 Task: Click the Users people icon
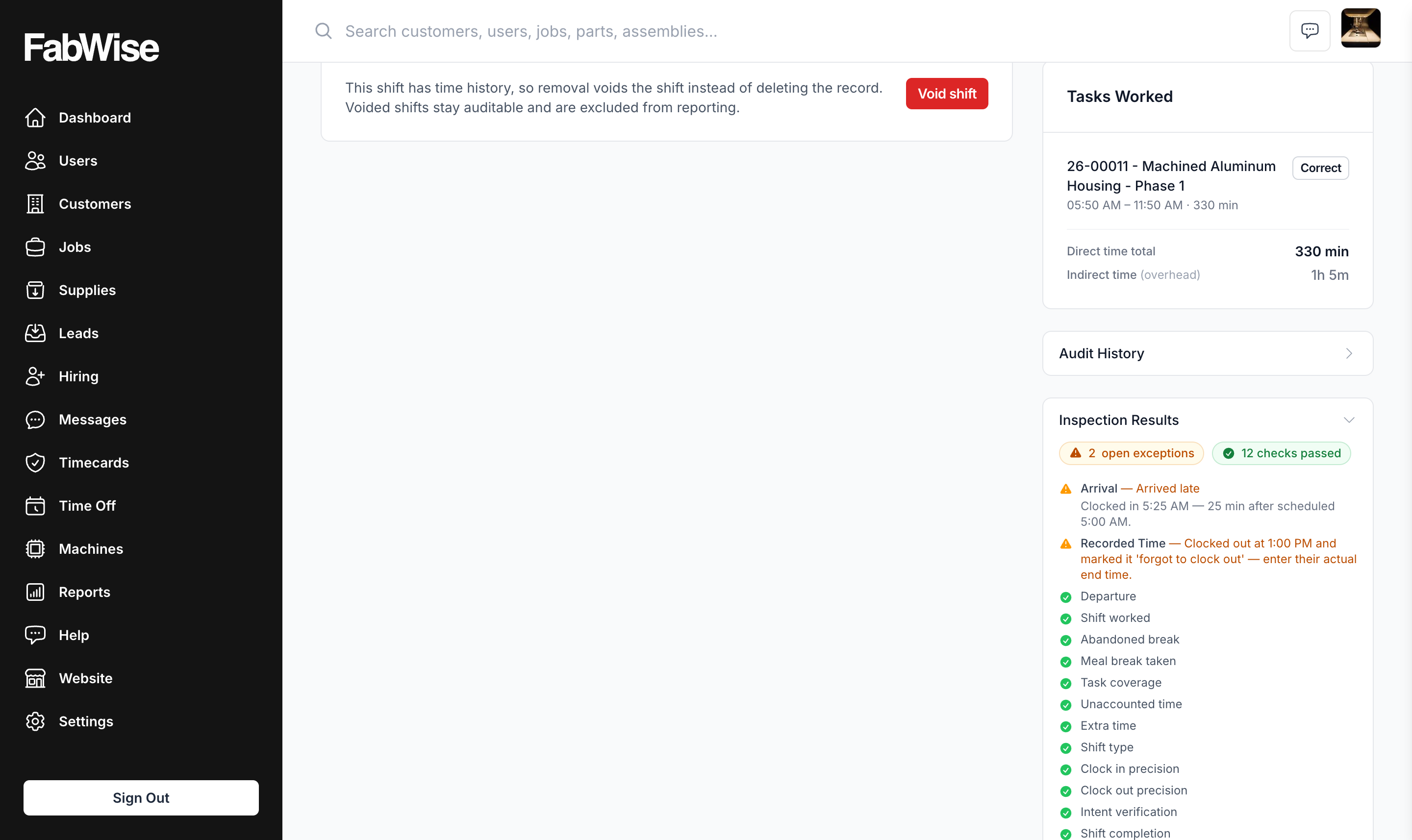tap(35, 161)
